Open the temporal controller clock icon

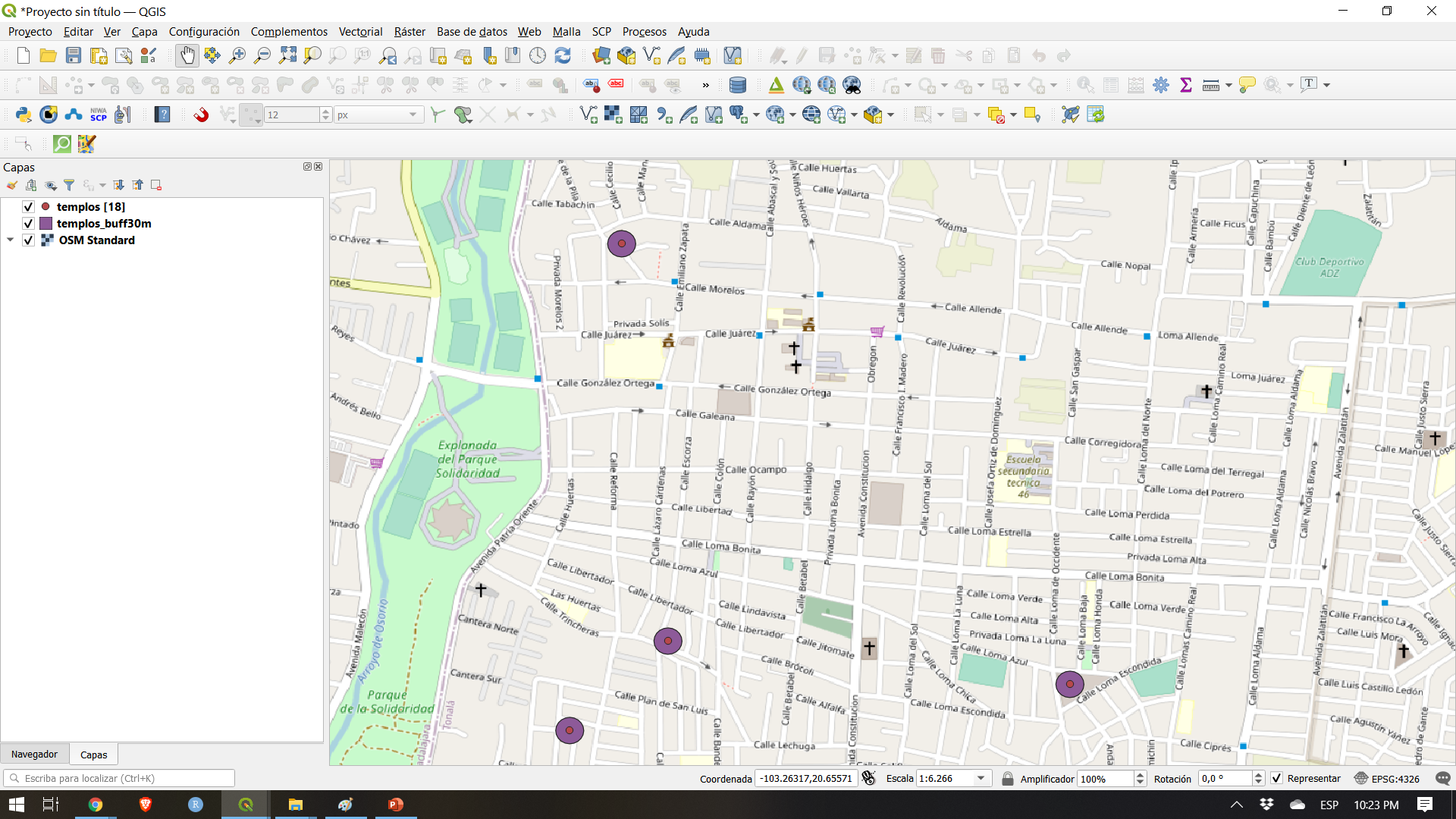tap(538, 55)
